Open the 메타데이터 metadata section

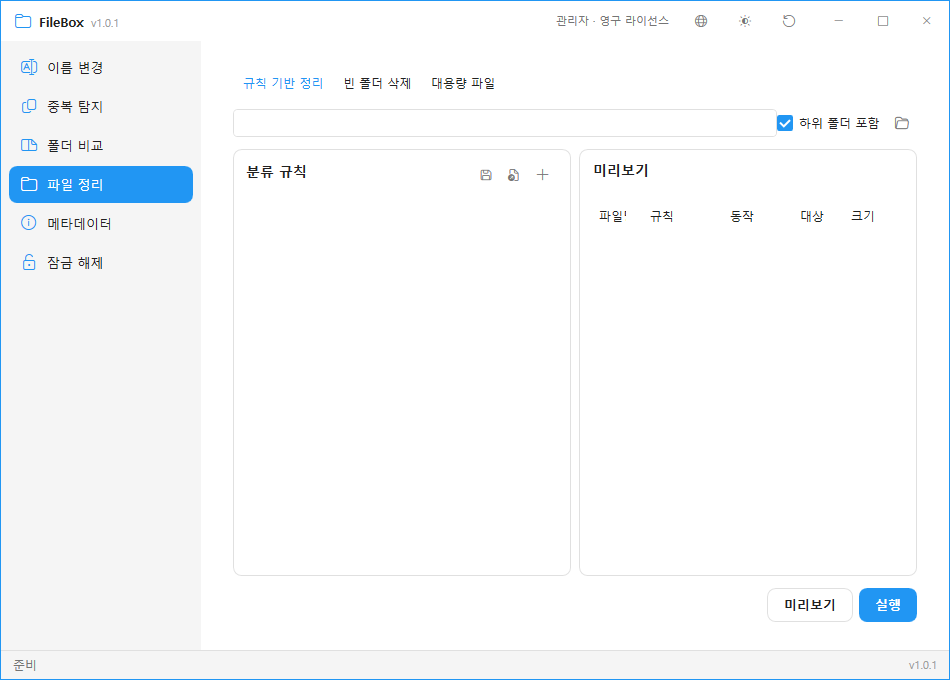[x=101, y=224]
